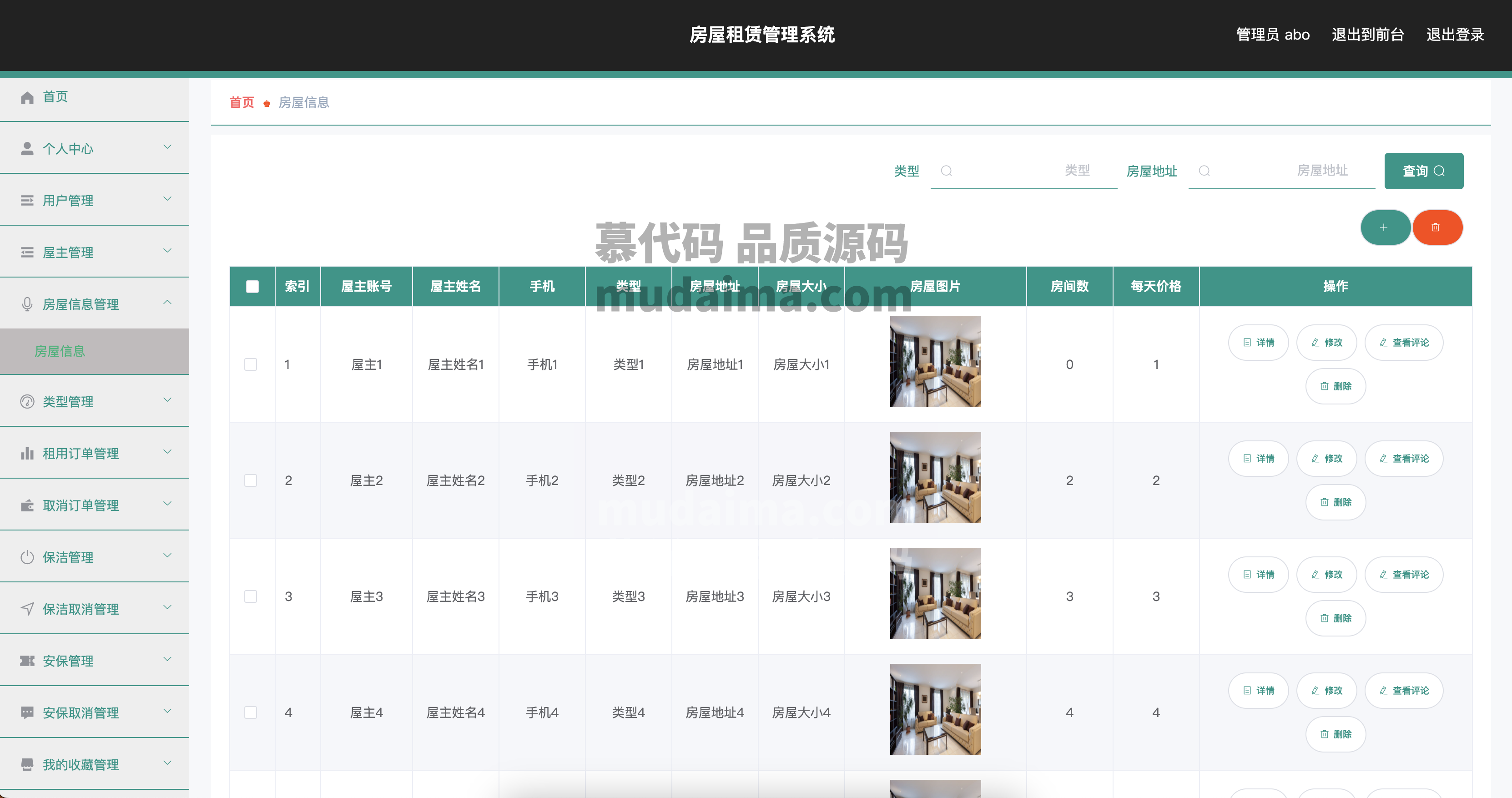Click the ticket icon beside 安保管理
The image size is (1512, 798).
(x=27, y=661)
